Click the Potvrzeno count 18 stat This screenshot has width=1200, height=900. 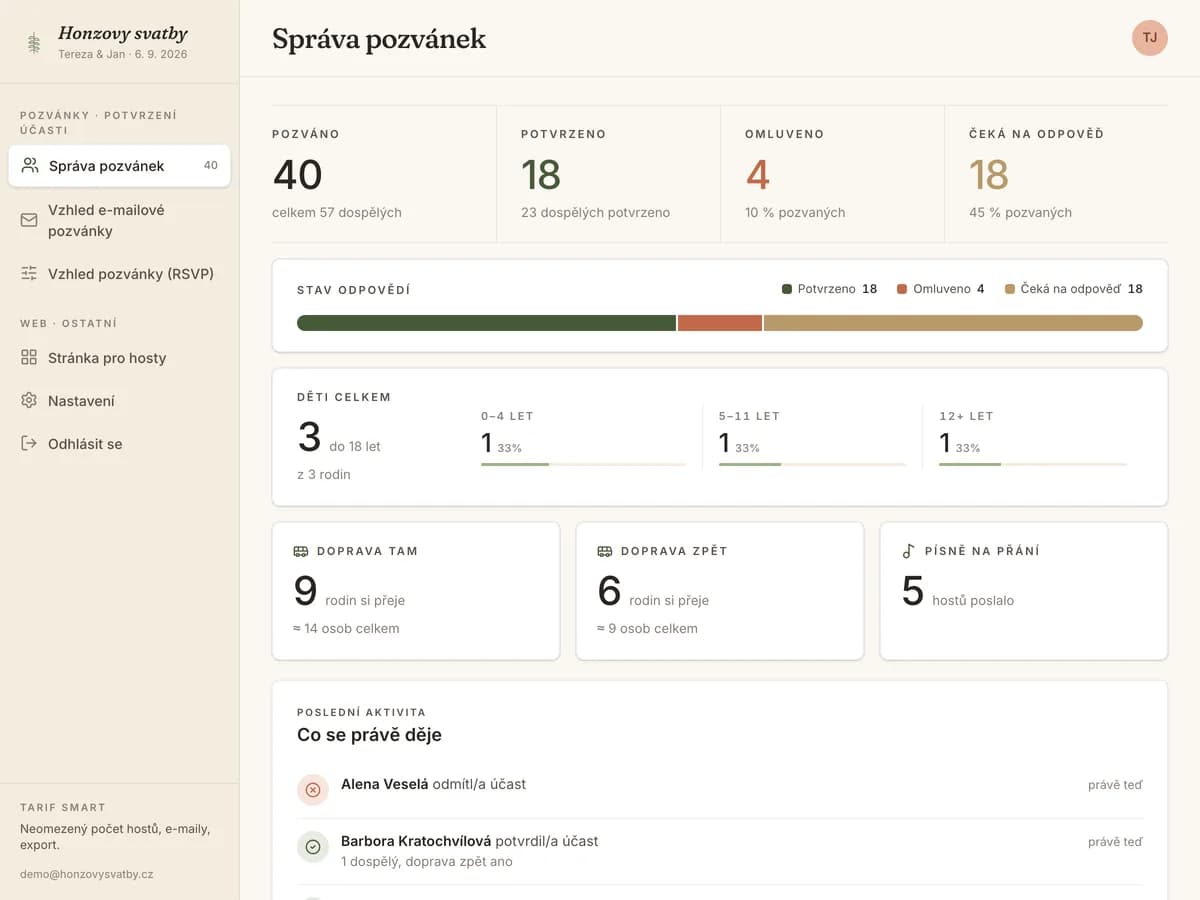coord(541,175)
